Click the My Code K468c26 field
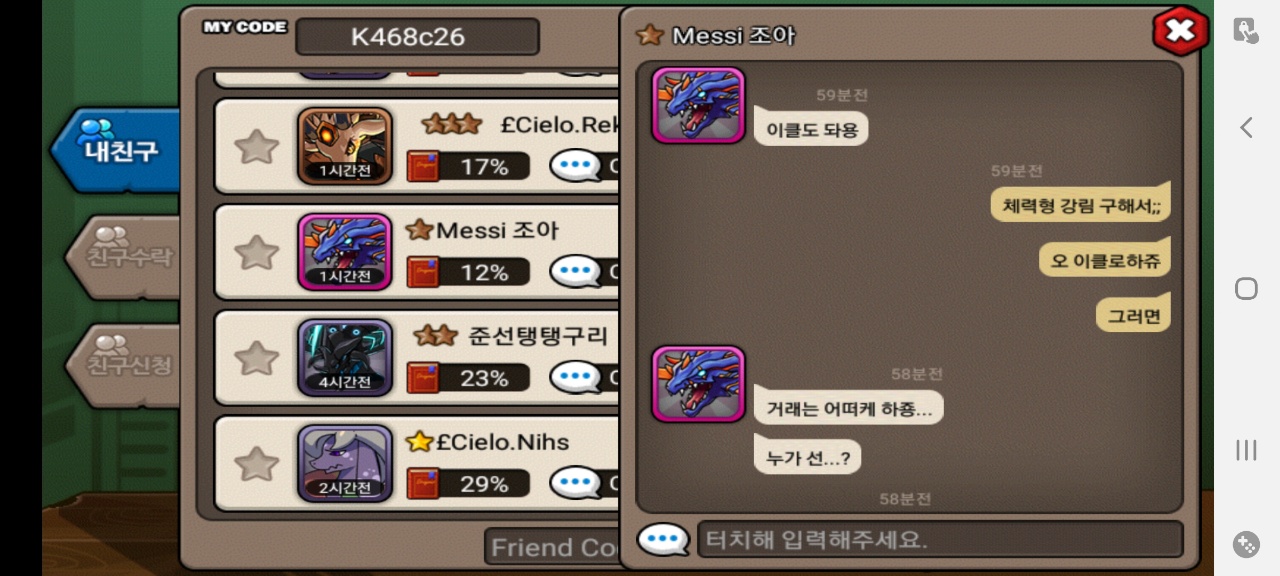The image size is (1280, 576). [417, 37]
